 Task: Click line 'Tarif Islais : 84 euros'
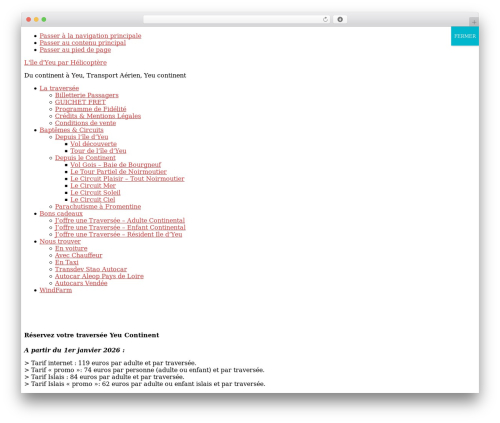point(104,377)
